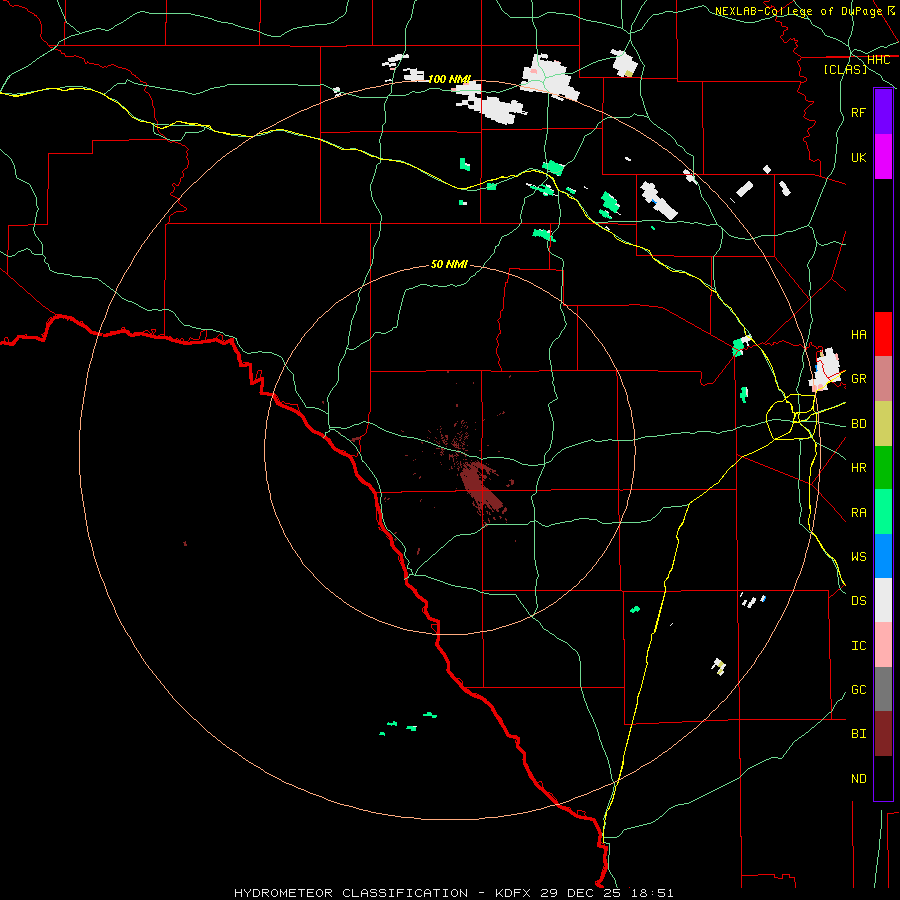Viewport: 900px width, 900px height.
Task: Click the GC legend label
Action: pyautogui.click(x=858, y=690)
